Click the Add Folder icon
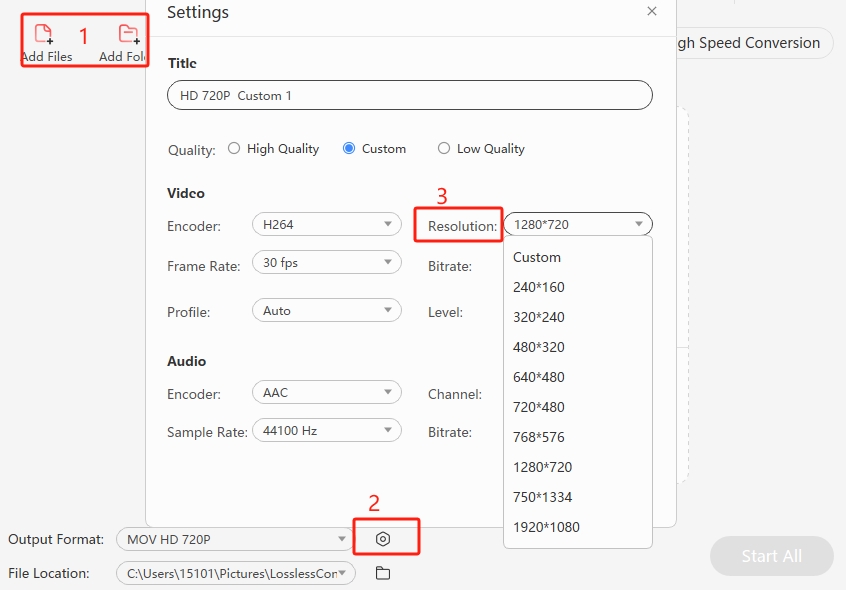This screenshot has width=846, height=590. click(x=128, y=36)
